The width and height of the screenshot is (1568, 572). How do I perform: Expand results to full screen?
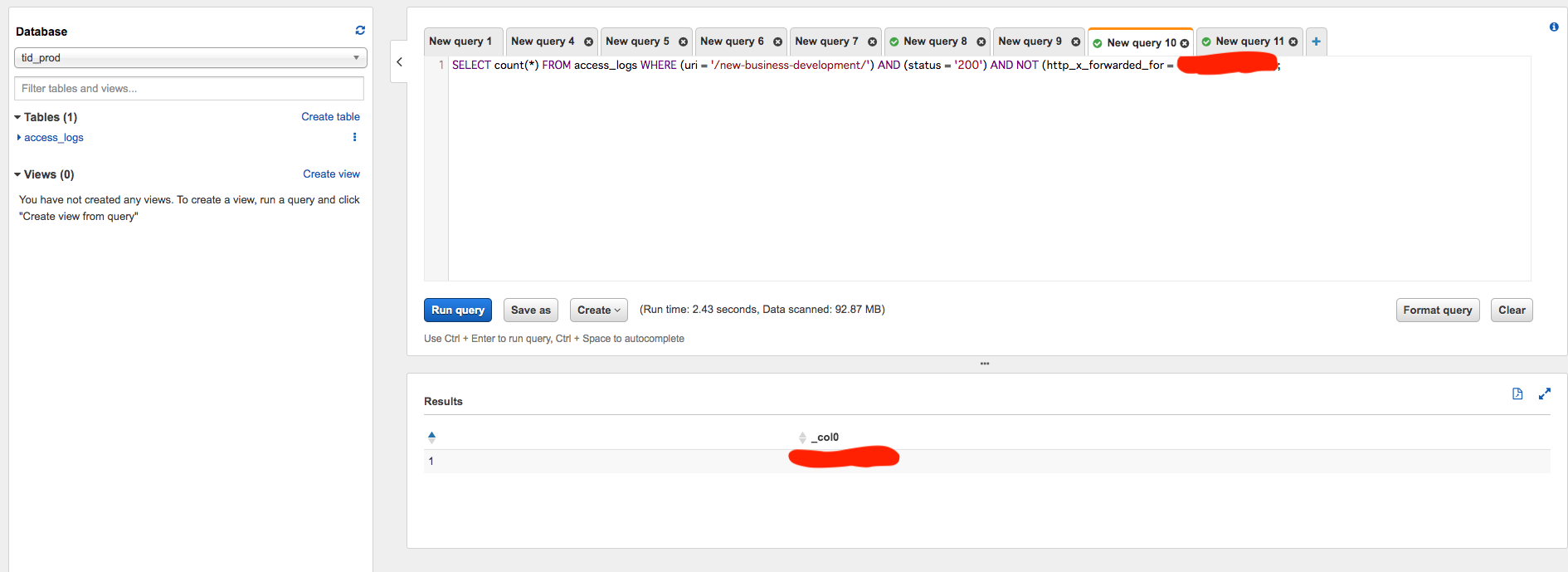[x=1544, y=394]
